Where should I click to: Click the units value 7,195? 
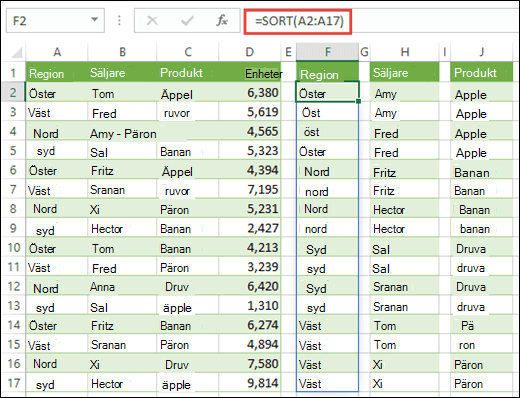point(263,189)
